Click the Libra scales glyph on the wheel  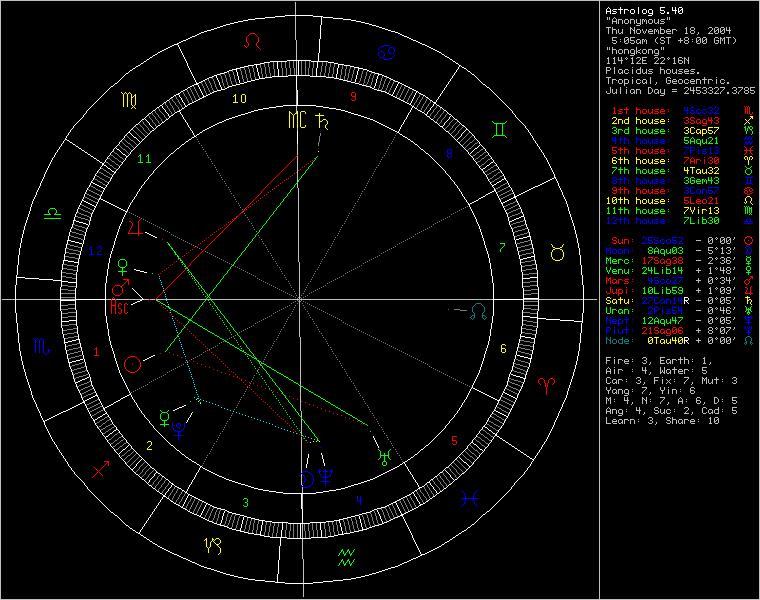[52, 213]
